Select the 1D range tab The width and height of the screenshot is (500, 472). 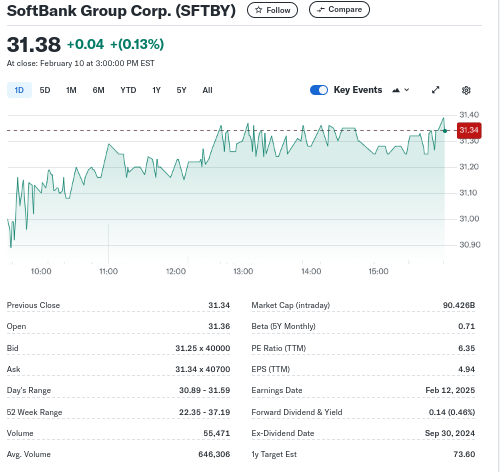pos(19,90)
